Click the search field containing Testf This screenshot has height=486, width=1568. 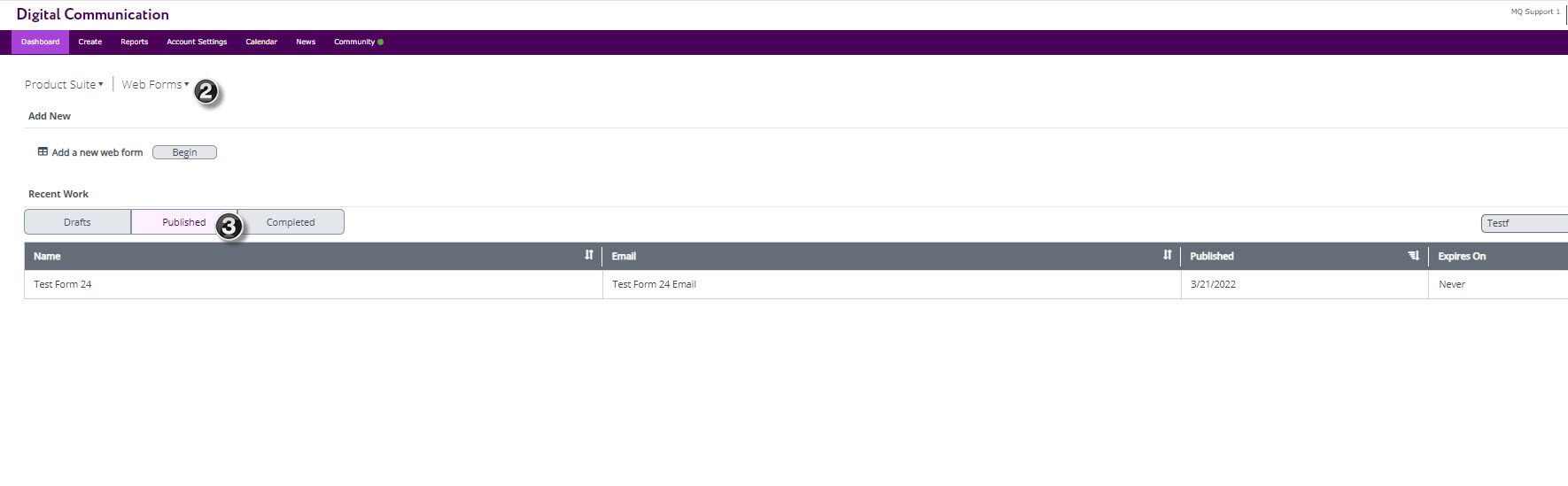pyautogui.click(x=1524, y=223)
